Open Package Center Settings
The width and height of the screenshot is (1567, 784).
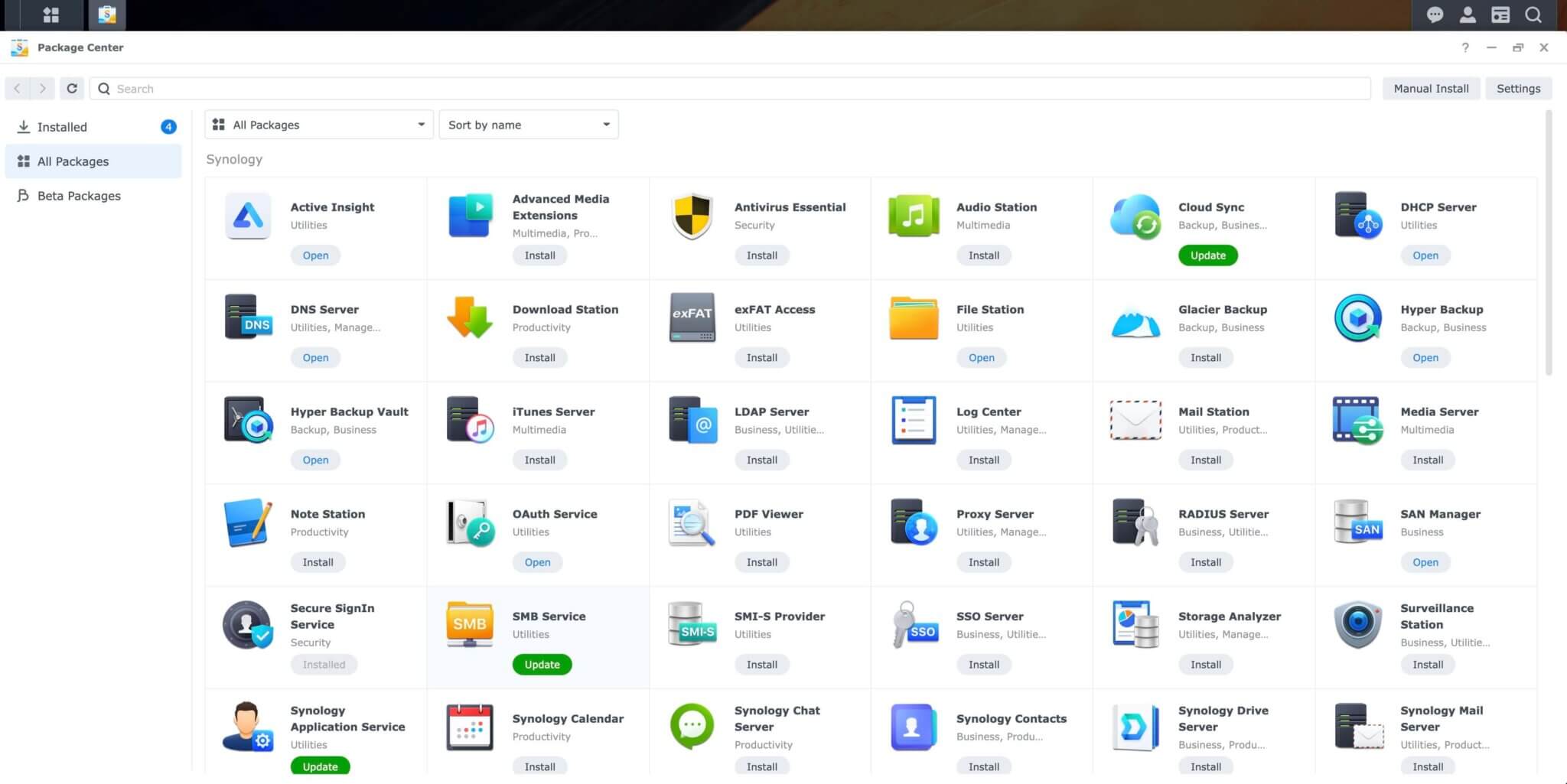pos(1518,89)
